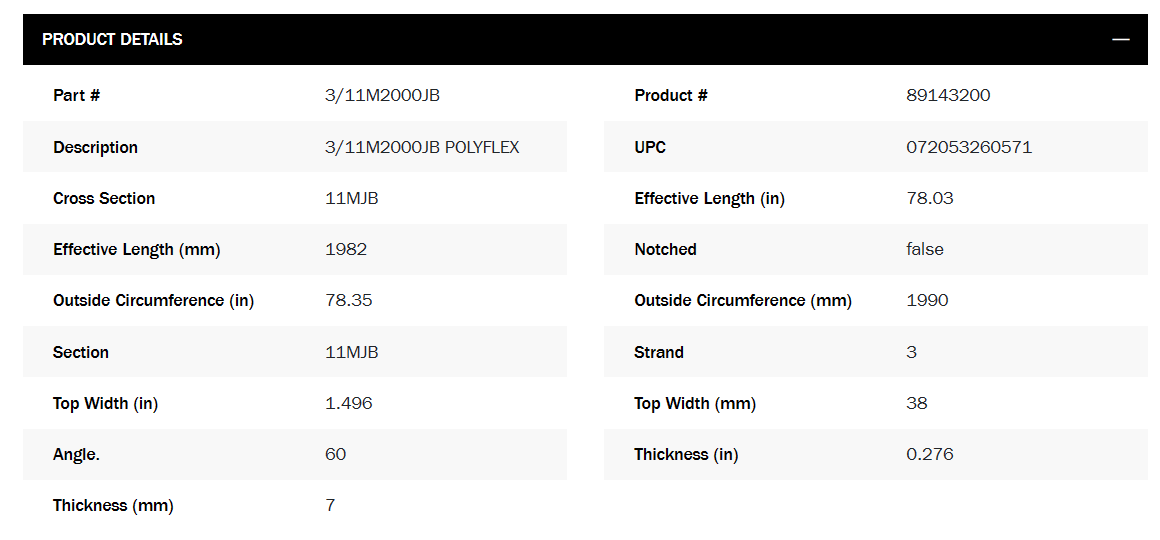Click the Top Width (mm) value 38
1160x540 pixels.
tap(917, 403)
